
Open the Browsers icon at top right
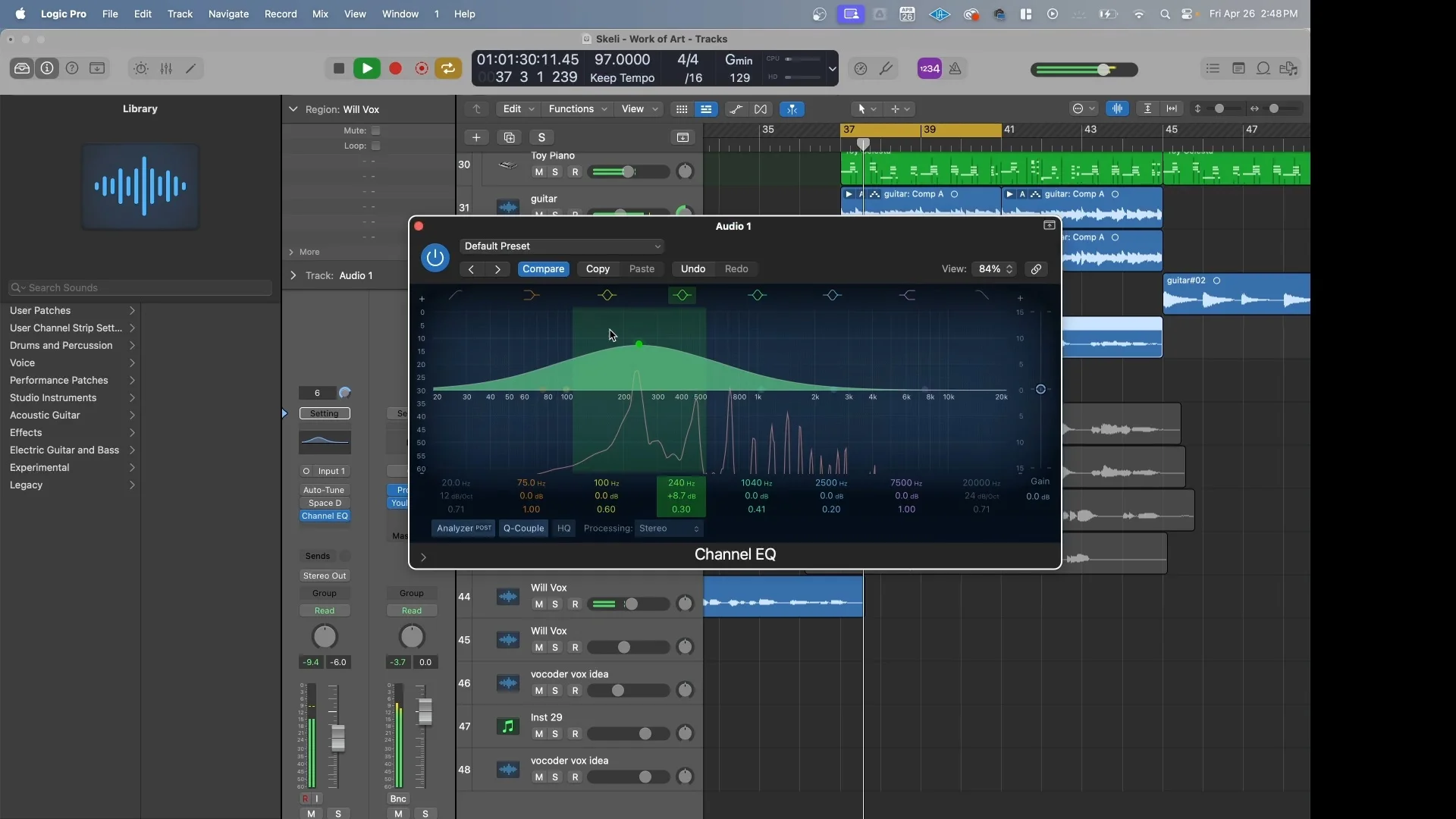pyautogui.click(x=1289, y=68)
